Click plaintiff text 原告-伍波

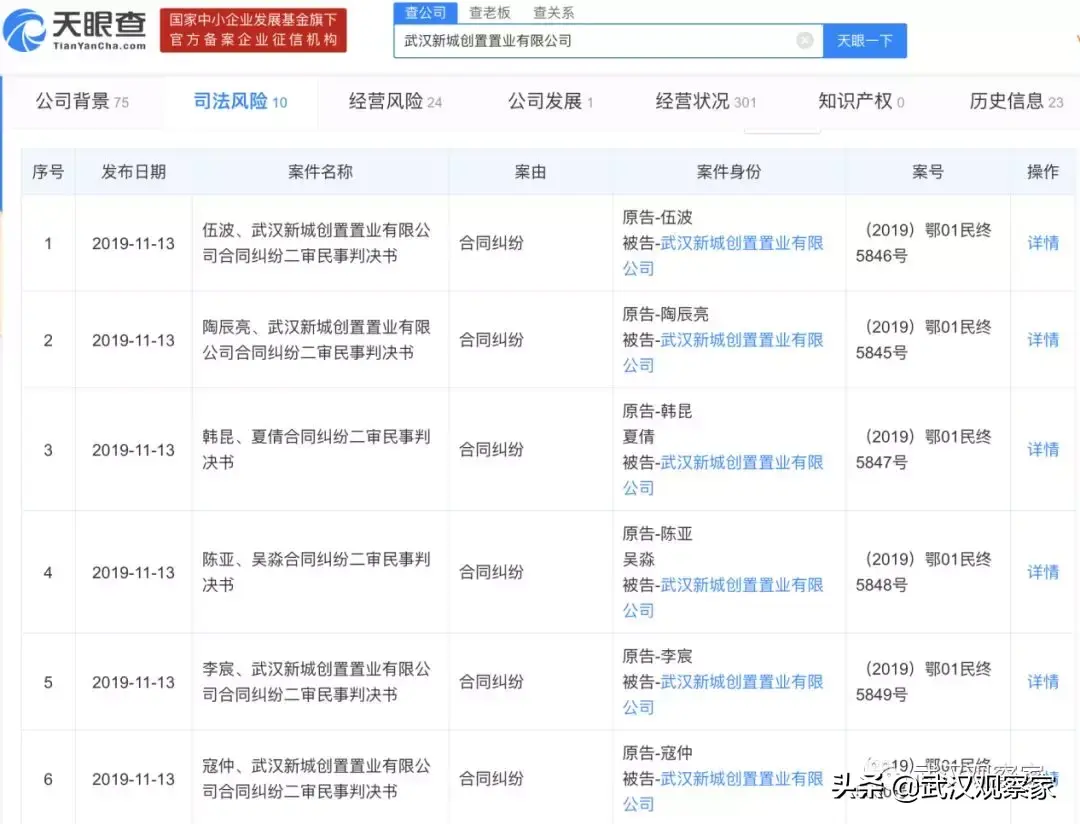[x=657, y=218]
